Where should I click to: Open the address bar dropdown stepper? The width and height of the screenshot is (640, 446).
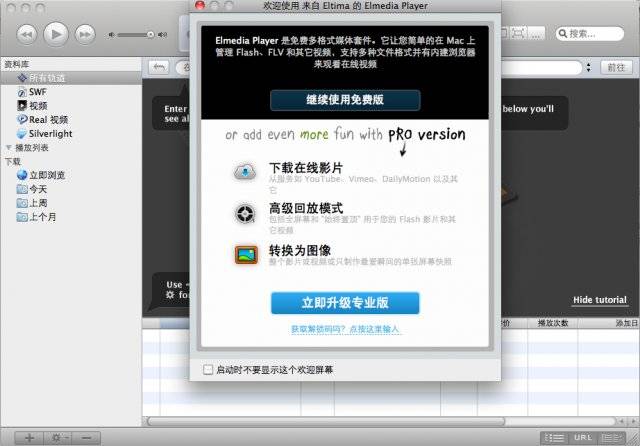click(582, 67)
